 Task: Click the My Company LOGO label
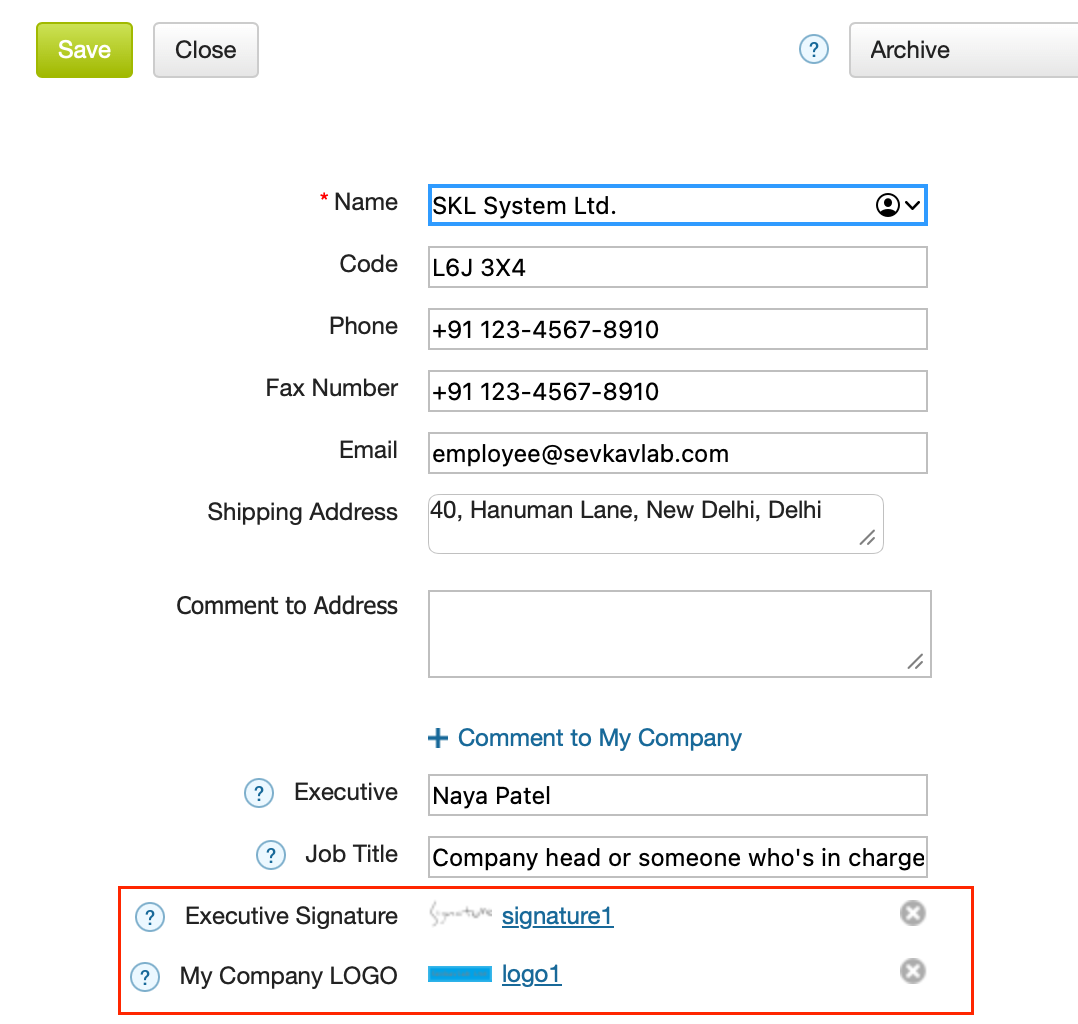click(x=289, y=976)
